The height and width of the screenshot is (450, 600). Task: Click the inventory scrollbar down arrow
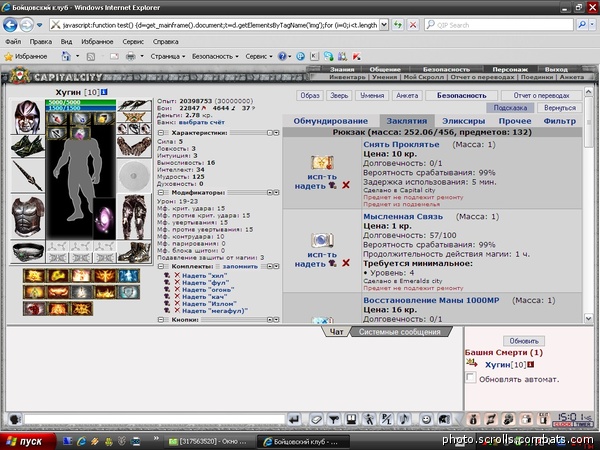[589, 318]
